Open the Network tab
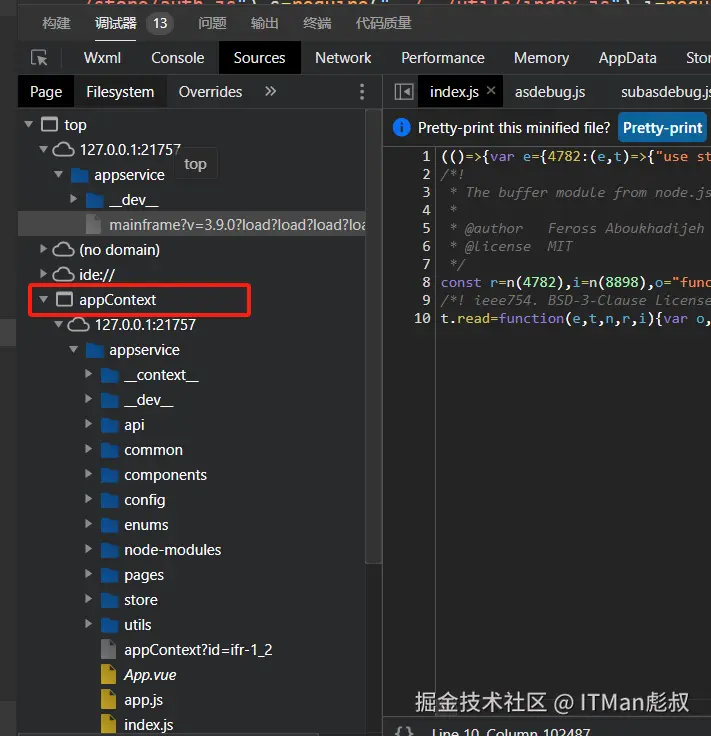Viewport: 711px width, 736px height. [x=343, y=58]
